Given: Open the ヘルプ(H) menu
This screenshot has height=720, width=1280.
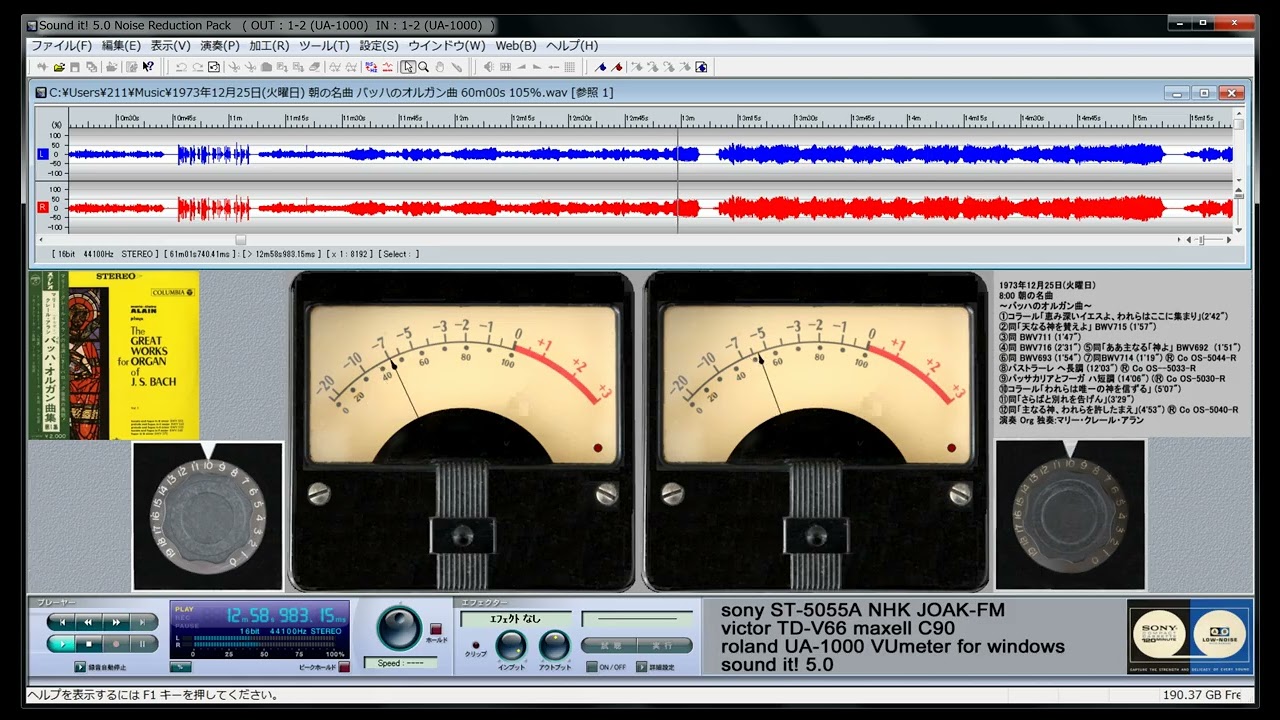Looking at the screenshot, I should (x=573, y=46).
